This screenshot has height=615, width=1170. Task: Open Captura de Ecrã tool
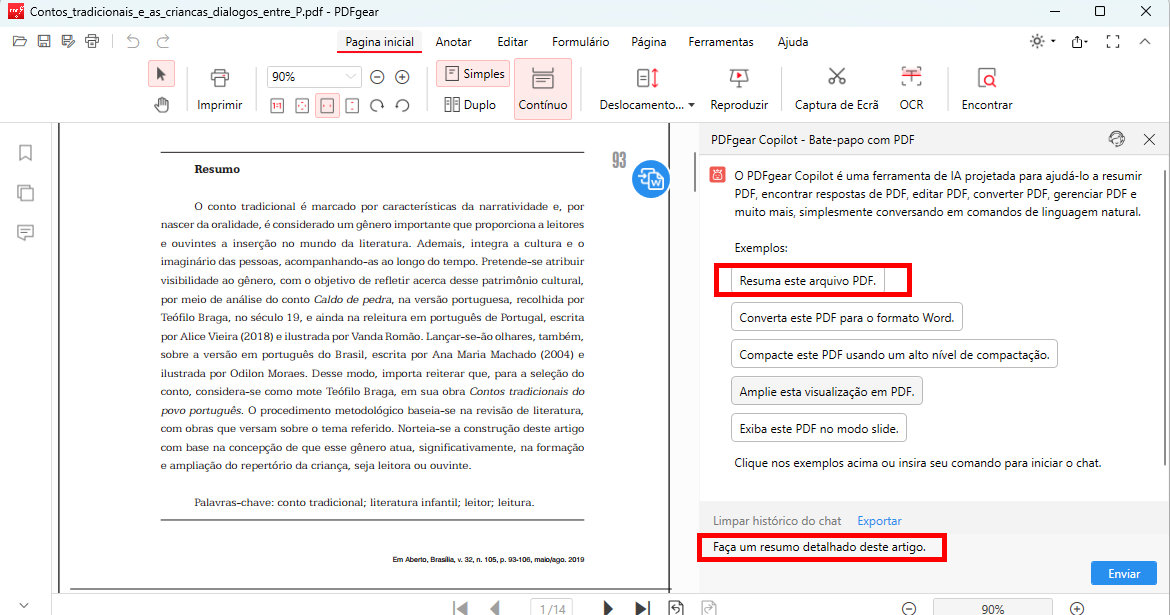(x=836, y=88)
